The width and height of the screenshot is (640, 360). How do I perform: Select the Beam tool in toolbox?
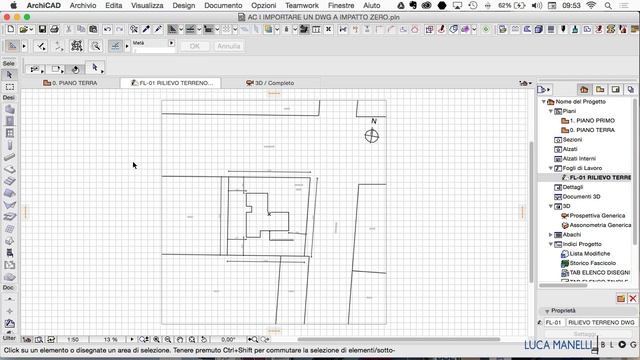[9, 157]
